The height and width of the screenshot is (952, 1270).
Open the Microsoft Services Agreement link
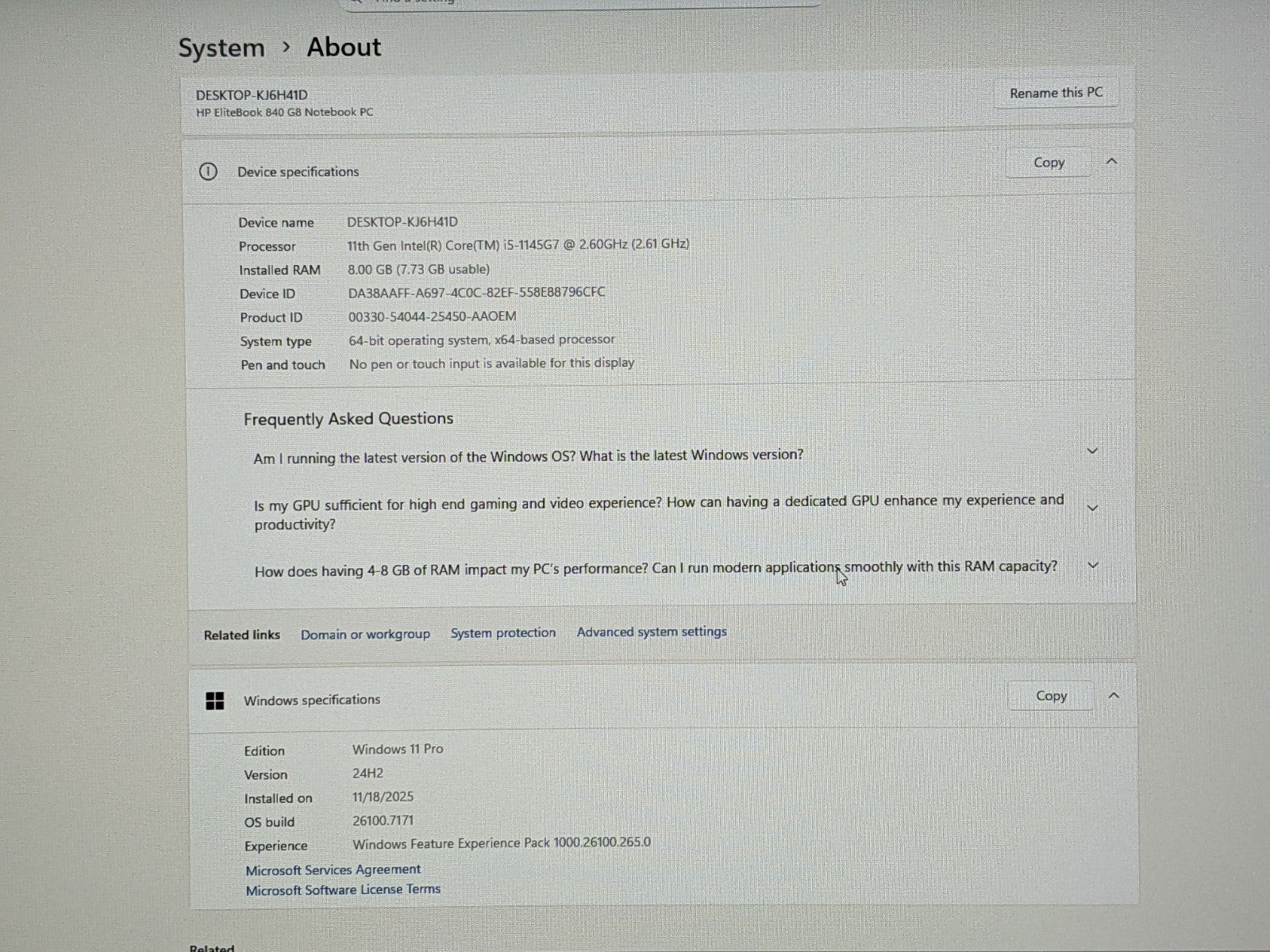tap(333, 869)
